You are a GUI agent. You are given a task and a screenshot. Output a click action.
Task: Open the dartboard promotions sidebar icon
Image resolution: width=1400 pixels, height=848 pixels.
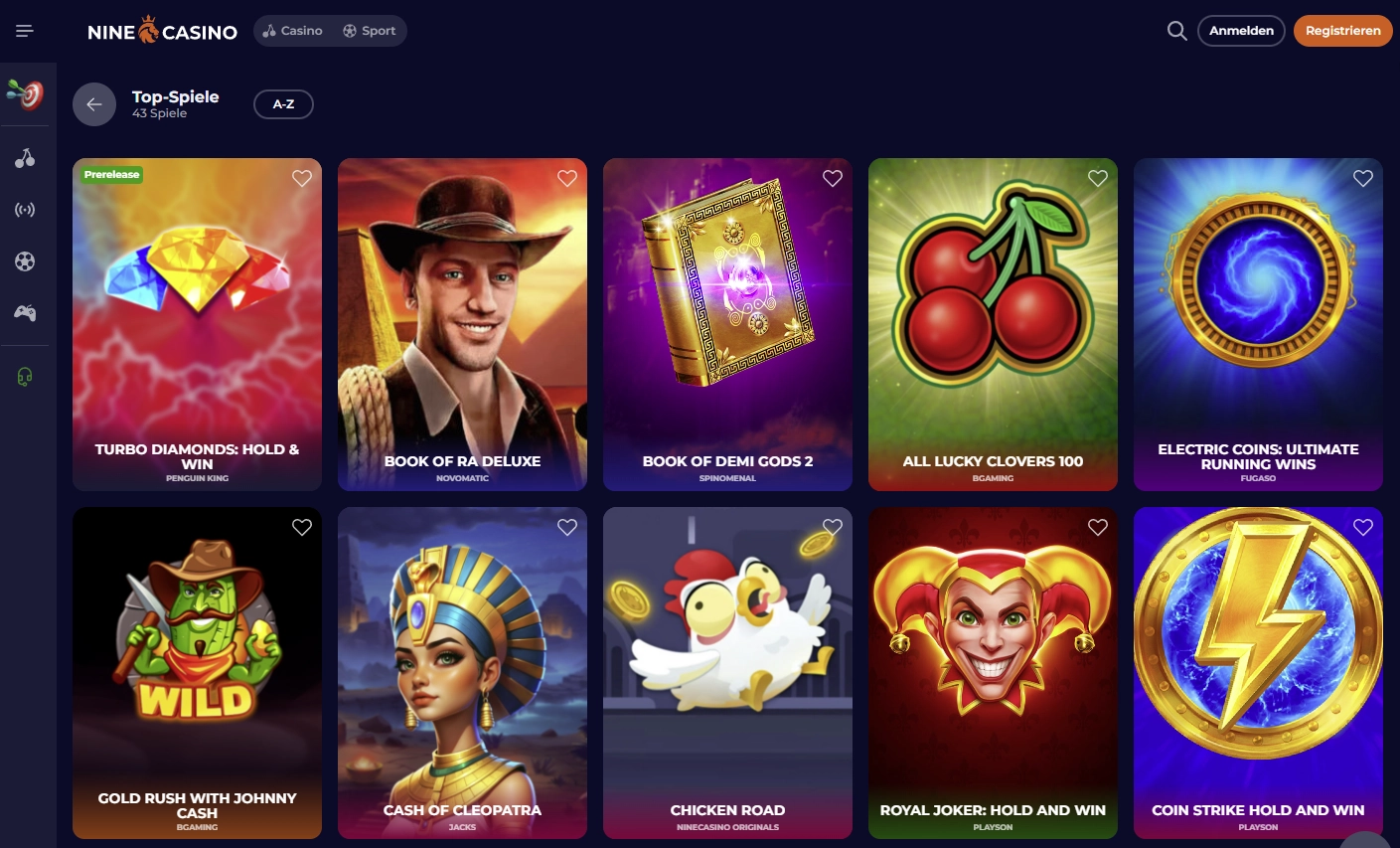pyautogui.click(x=25, y=94)
